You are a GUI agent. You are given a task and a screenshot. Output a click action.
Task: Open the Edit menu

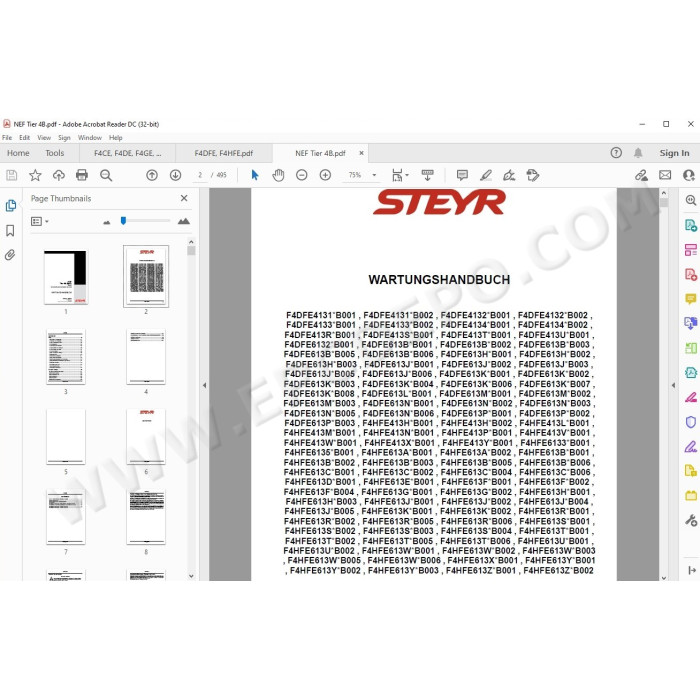coord(25,138)
